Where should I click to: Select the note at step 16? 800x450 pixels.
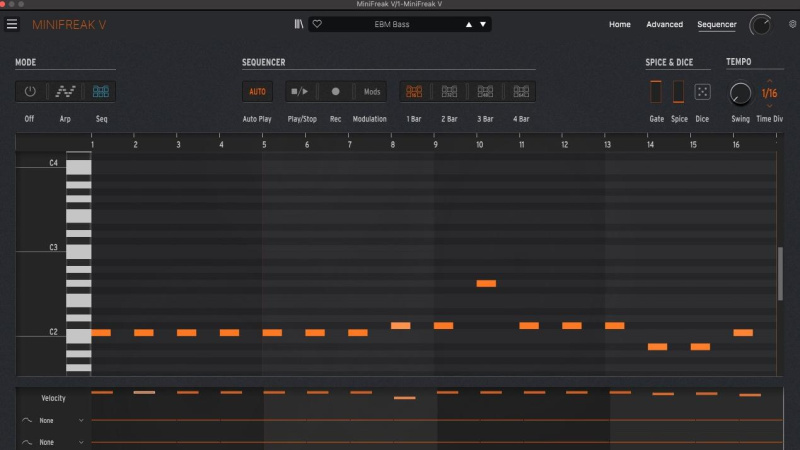coord(743,333)
